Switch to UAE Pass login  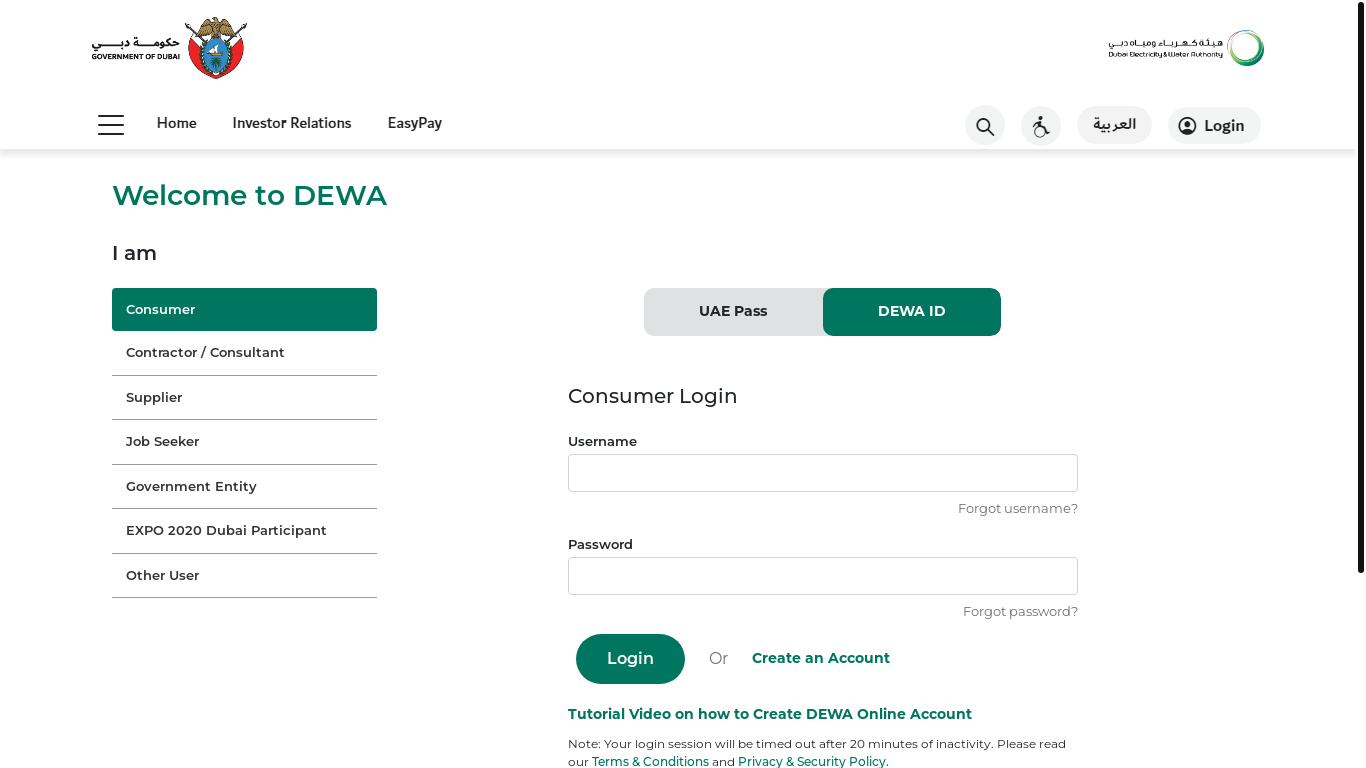point(733,312)
